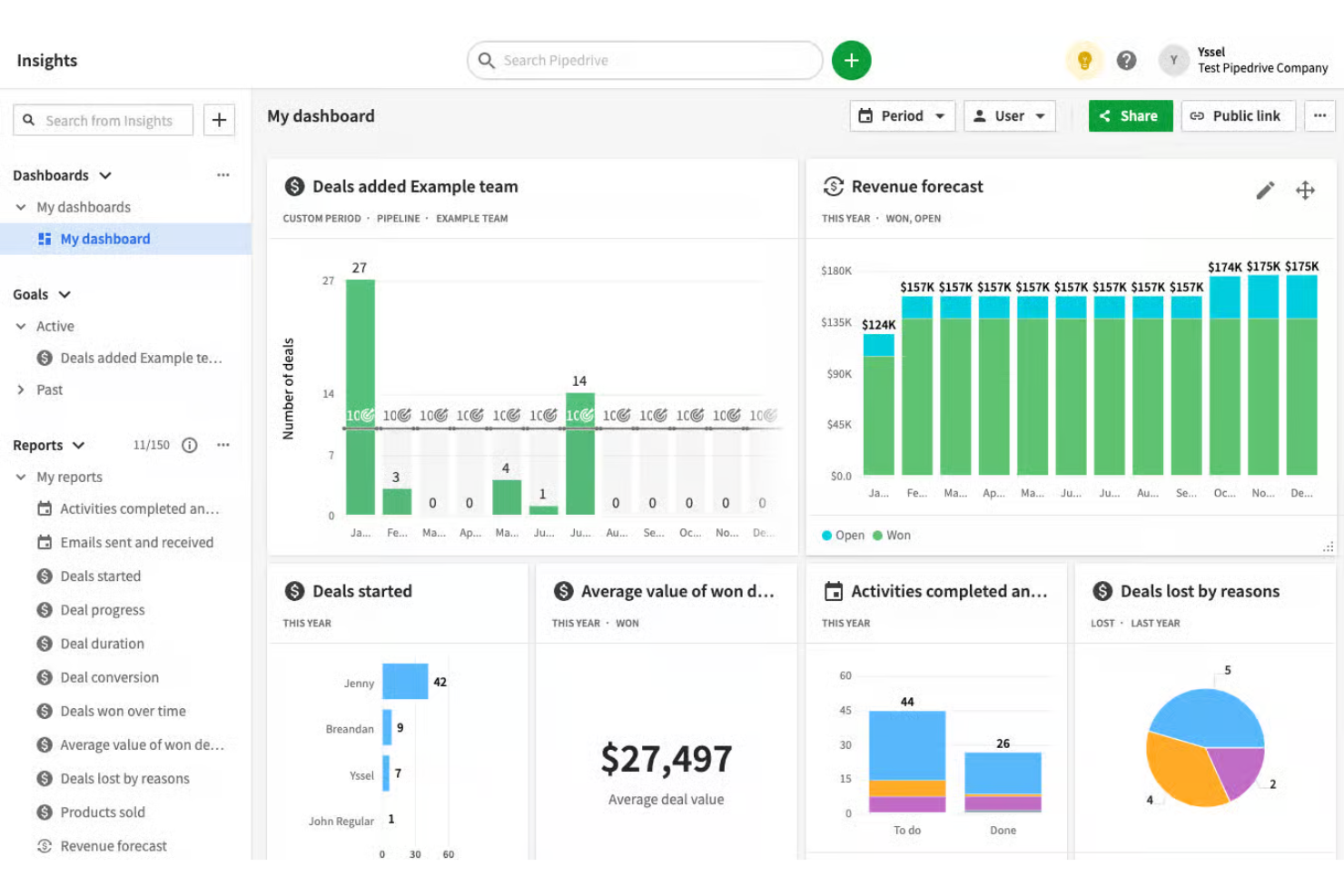The width and height of the screenshot is (1344, 896).
Task: Click the plus icon to add a new dashboard
Action: click(219, 120)
